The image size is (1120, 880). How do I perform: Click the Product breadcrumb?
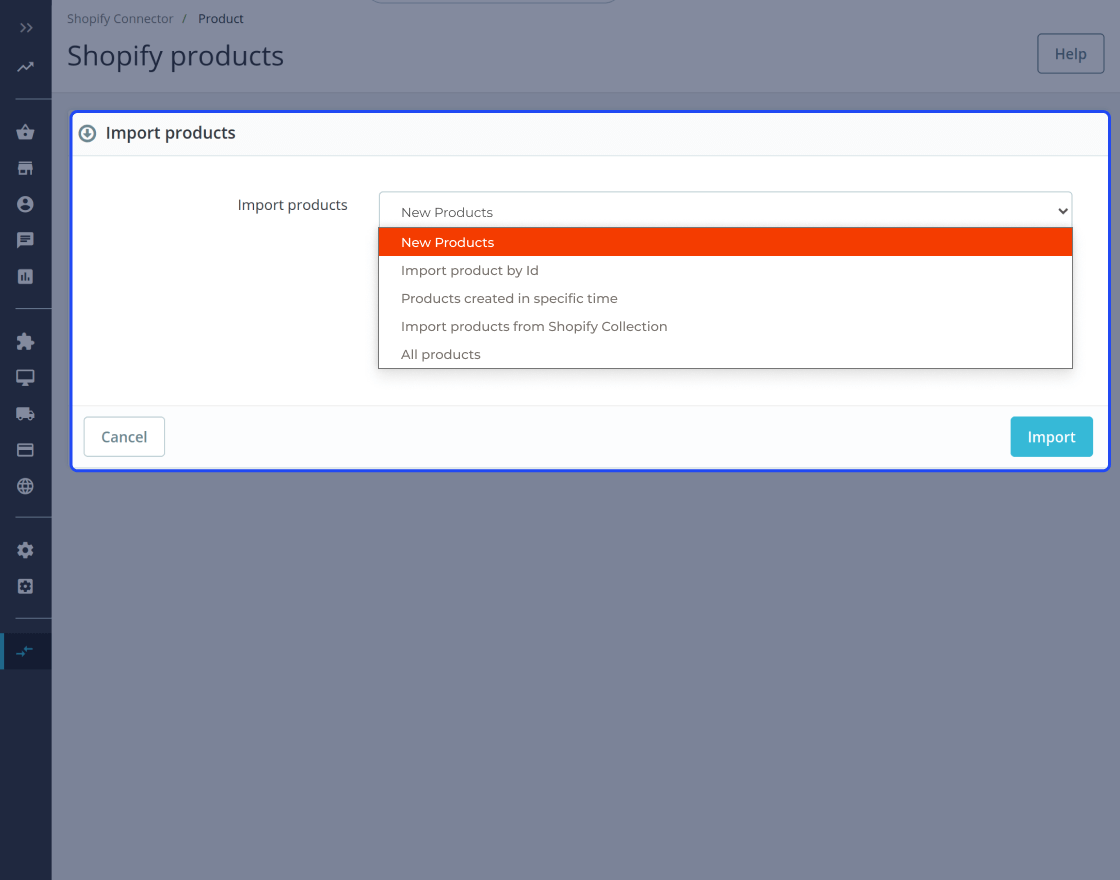[221, 19]
